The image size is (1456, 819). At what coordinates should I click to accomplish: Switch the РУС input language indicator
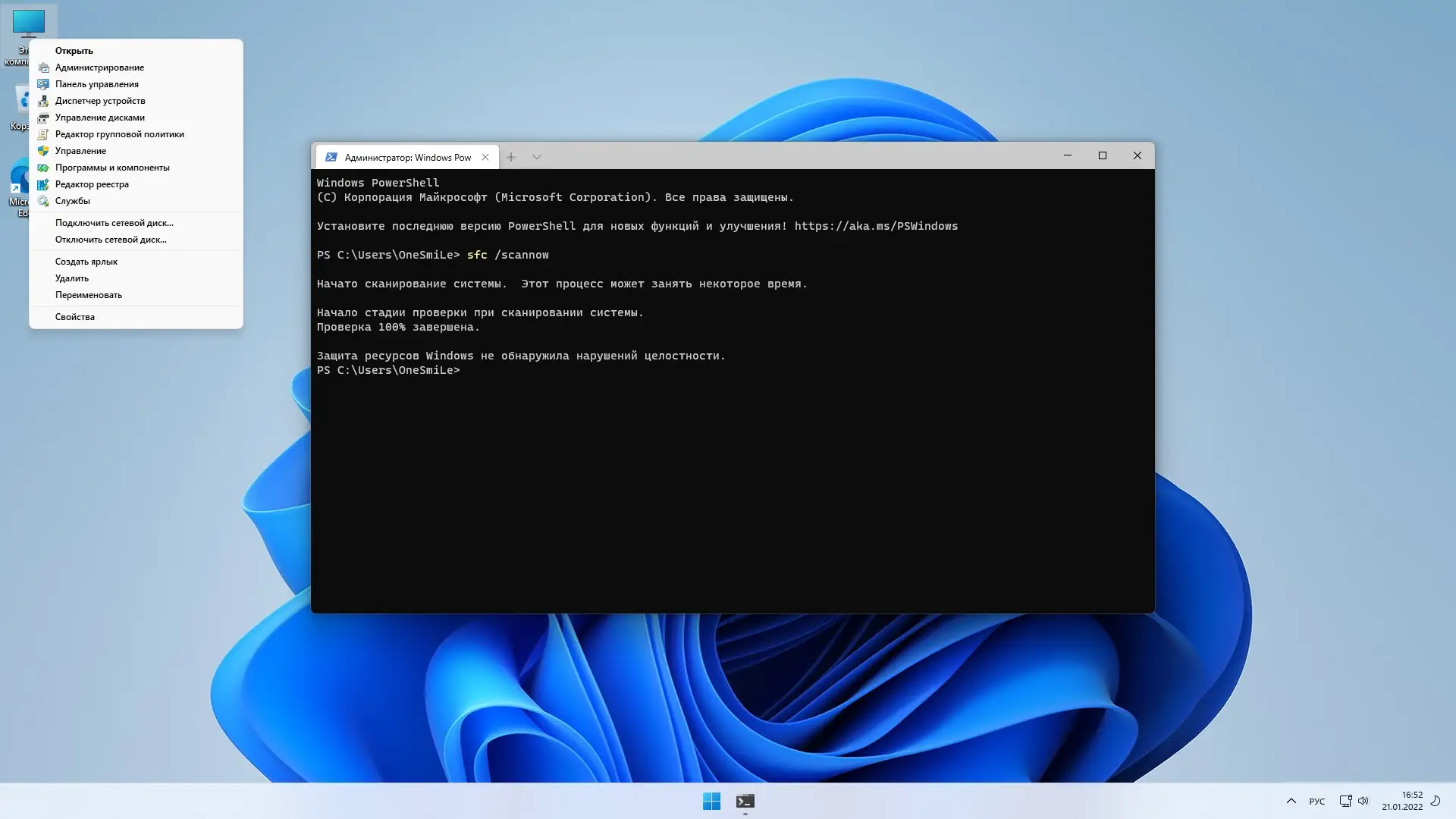point(1317,802)
